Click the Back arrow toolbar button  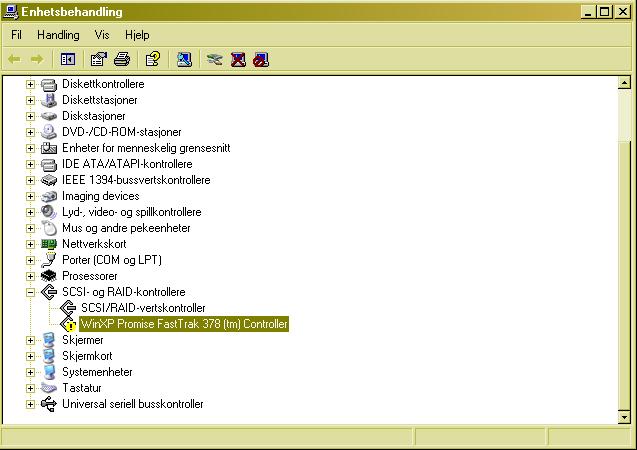click(x=15, y=60)
